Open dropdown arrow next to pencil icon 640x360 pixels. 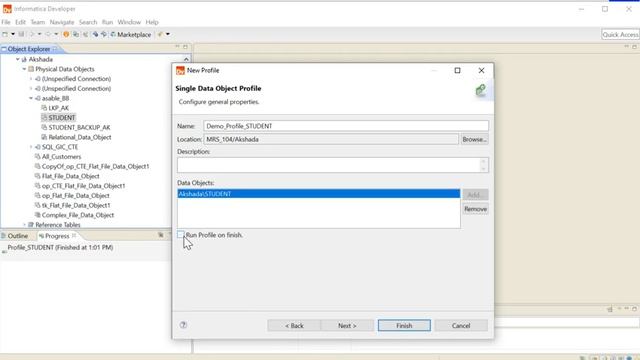[168, 34]
